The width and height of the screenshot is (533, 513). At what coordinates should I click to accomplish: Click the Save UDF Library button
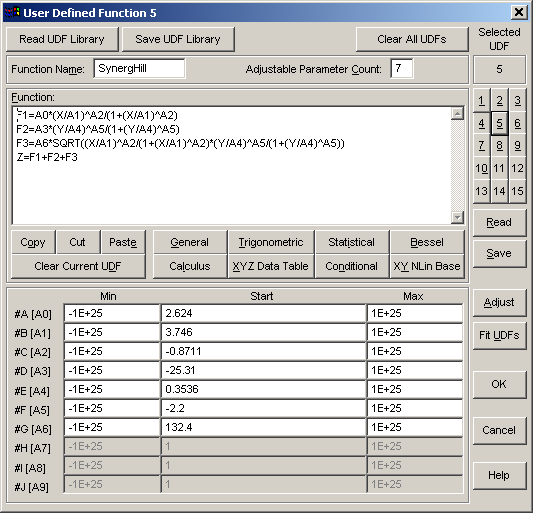tap(178, 39)
